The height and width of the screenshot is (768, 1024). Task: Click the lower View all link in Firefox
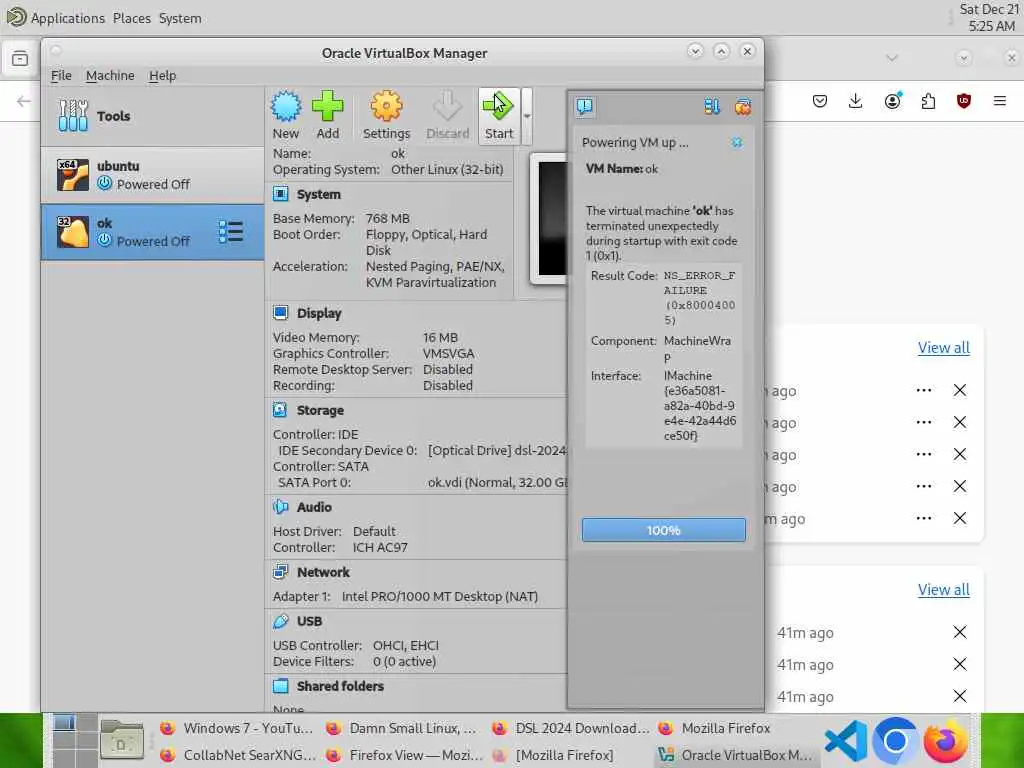[944, 589]
